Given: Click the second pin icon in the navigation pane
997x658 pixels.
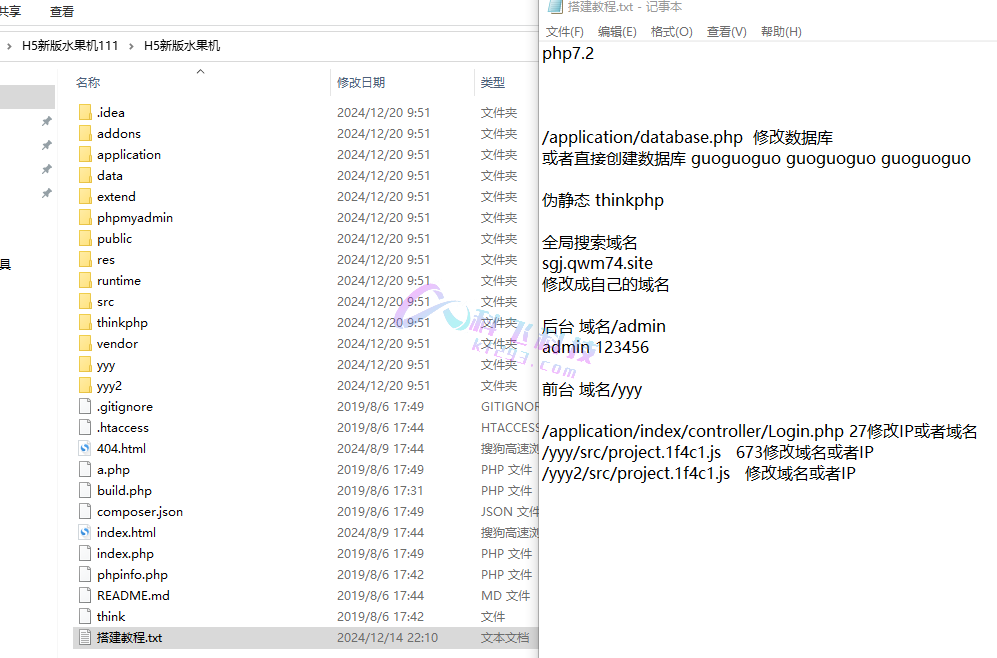Looking at the screenshot, I should pyautogui.click(x=46, y=145).
